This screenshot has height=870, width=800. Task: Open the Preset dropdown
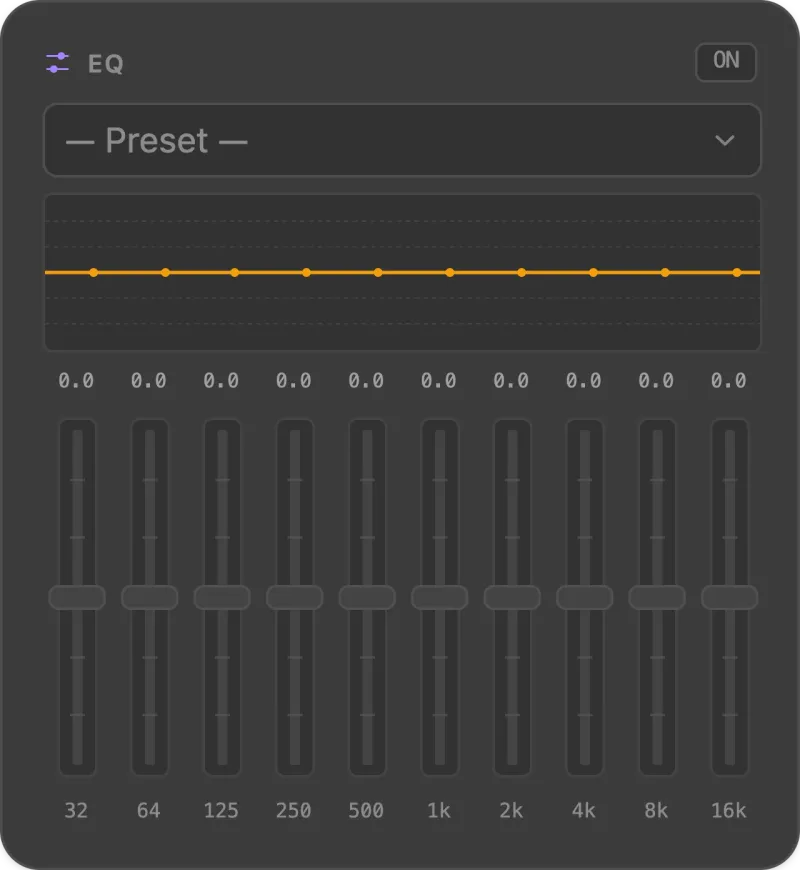(402, 140)
